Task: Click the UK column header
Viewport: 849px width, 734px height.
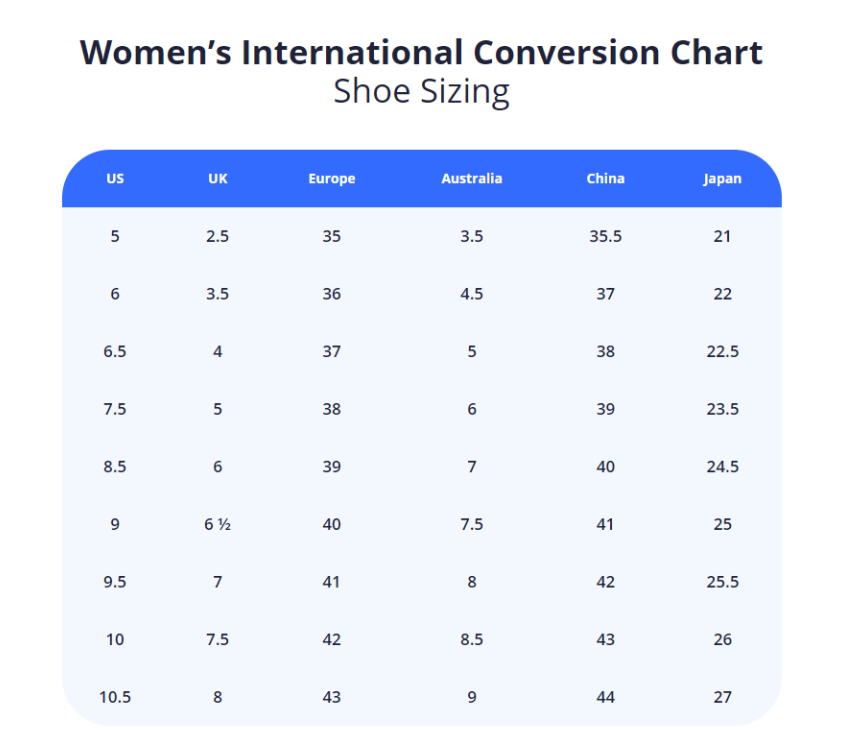Action: coord(218,179)
